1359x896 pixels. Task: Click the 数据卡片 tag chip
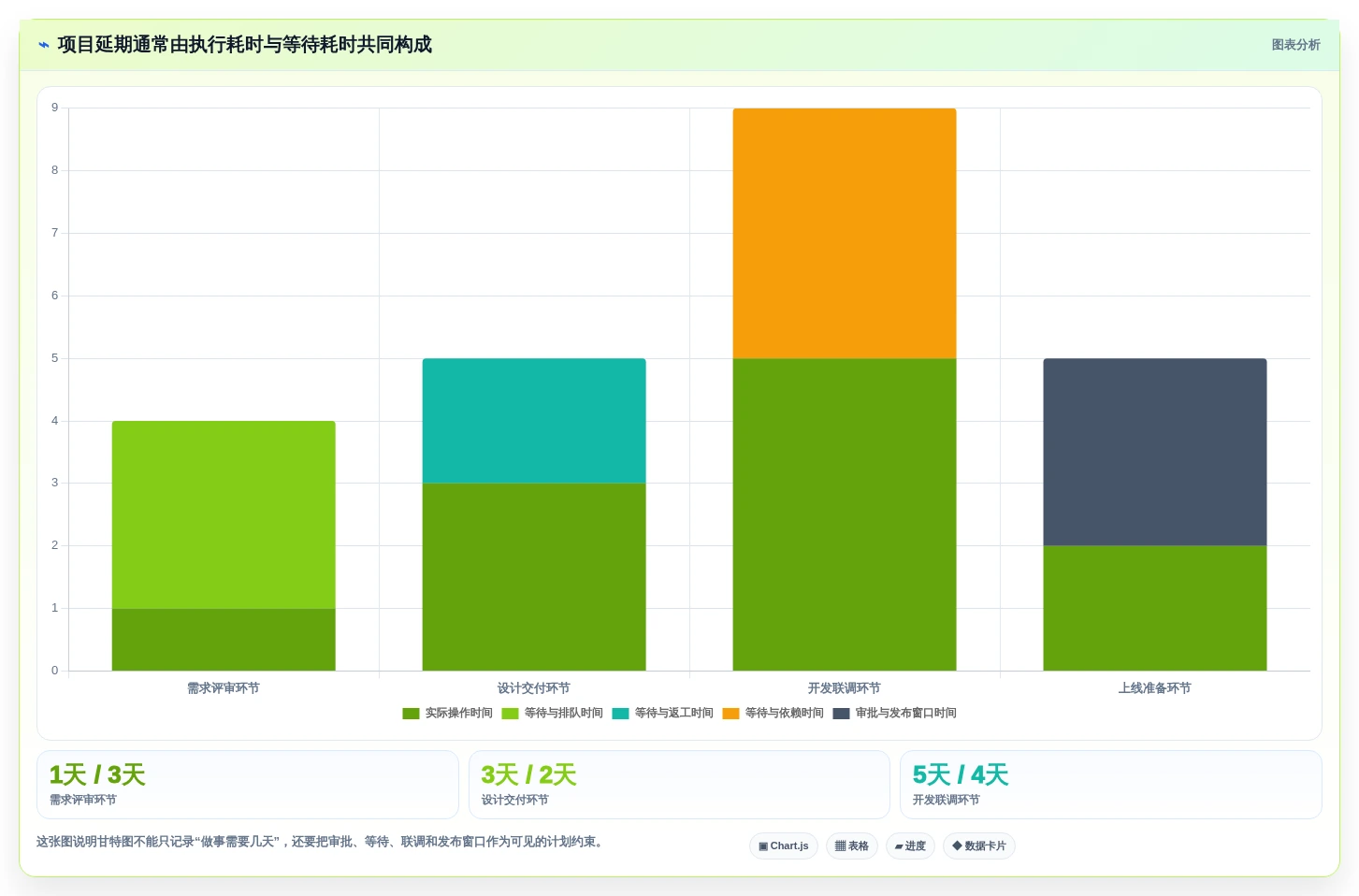coord(979,846)
